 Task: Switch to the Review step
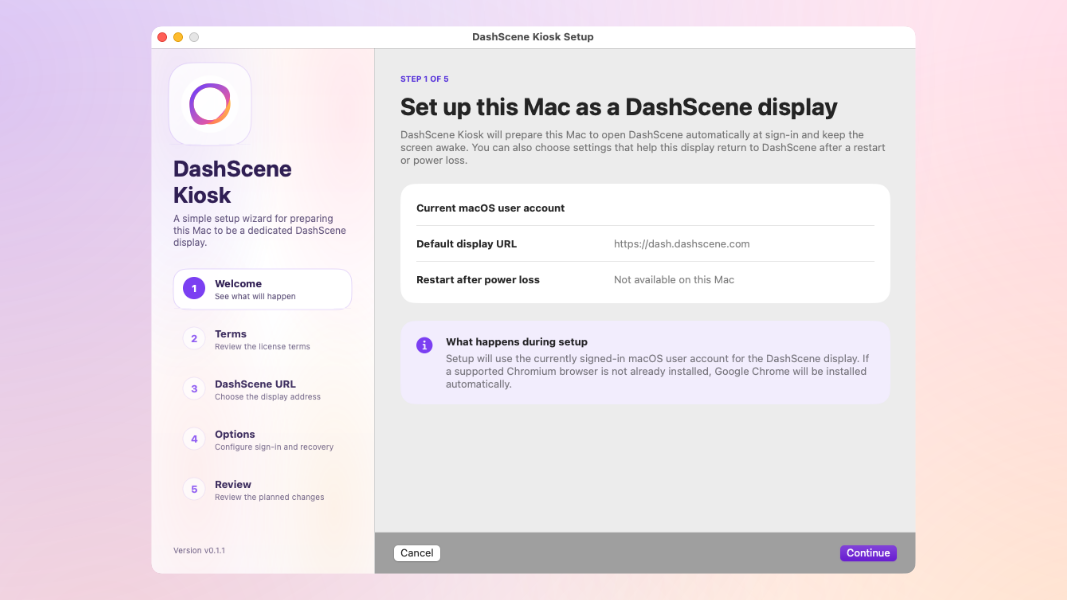(262, 490)
